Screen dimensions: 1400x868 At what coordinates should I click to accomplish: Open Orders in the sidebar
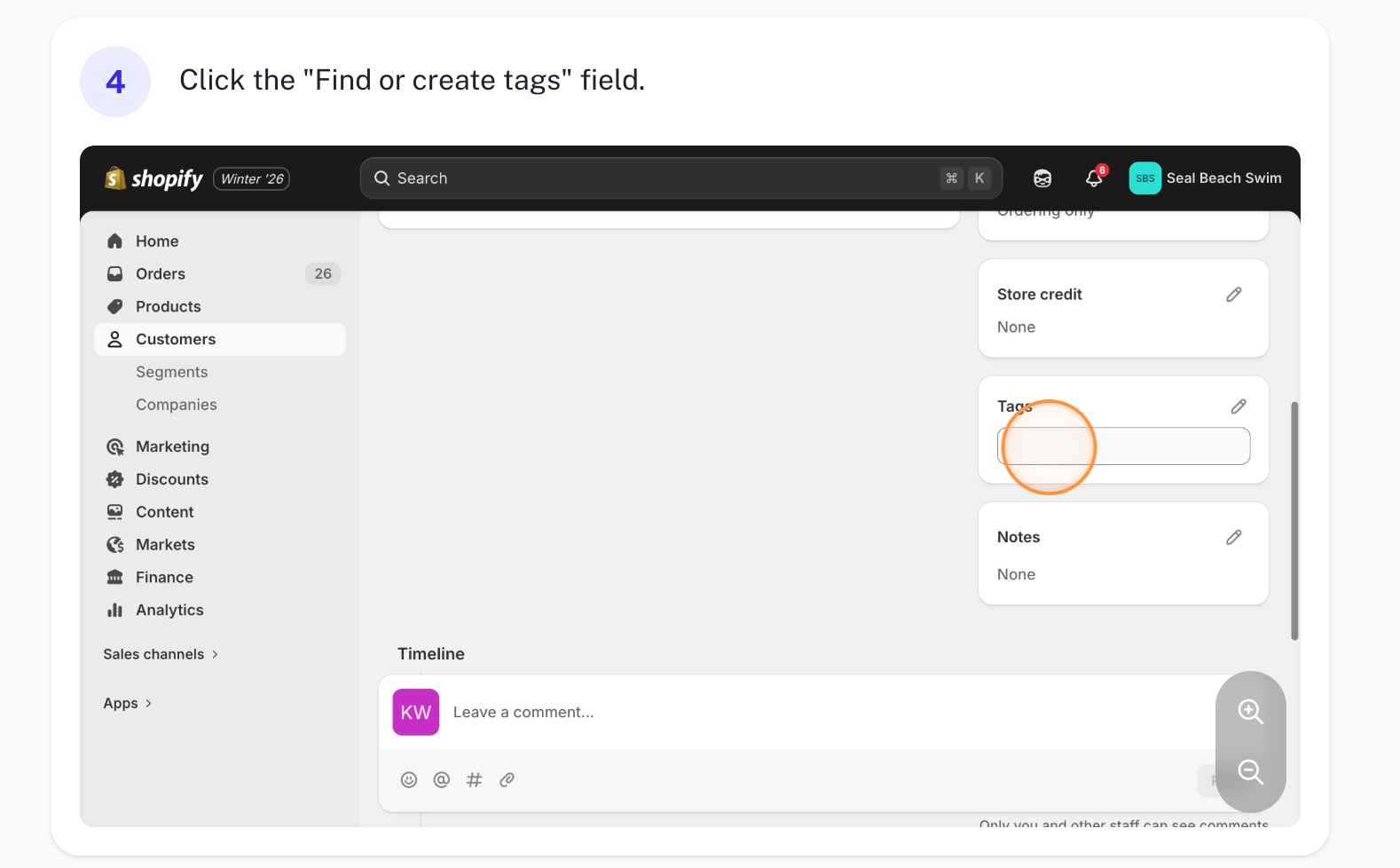[161, 274]
